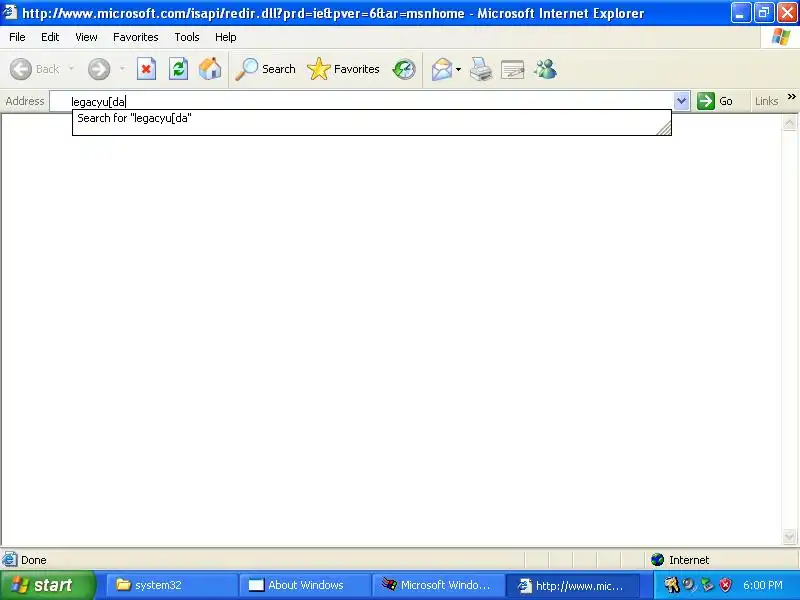
Task: Open the Tools menu
Action: [187, 37]
